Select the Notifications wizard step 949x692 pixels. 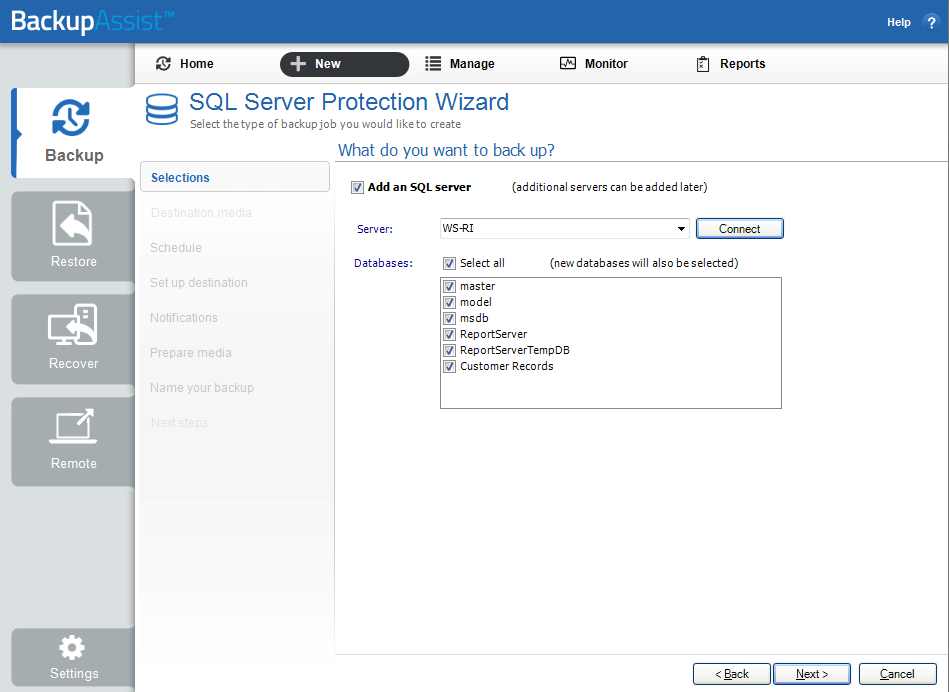183,318
